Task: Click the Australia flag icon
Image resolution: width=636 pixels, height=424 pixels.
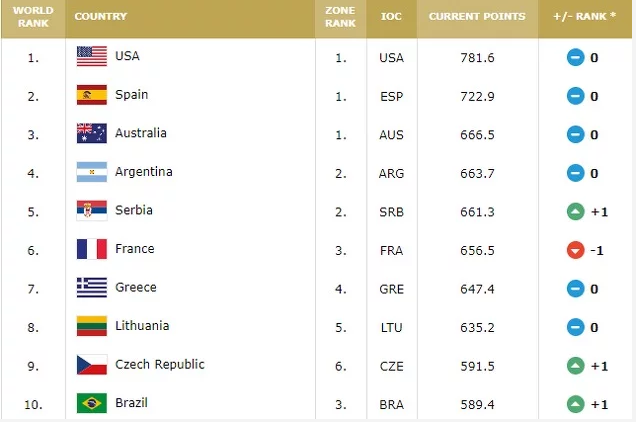Action: [x=92, y=133]
